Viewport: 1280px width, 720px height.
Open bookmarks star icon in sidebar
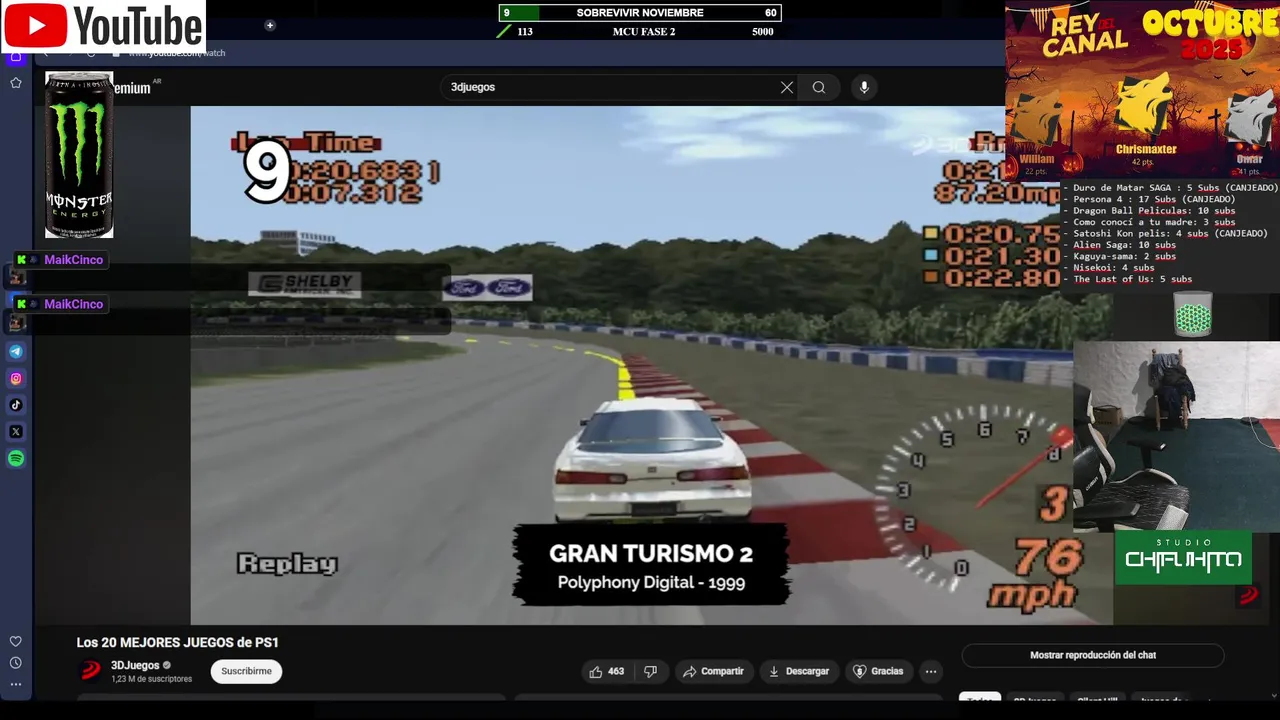click(16, 83)
